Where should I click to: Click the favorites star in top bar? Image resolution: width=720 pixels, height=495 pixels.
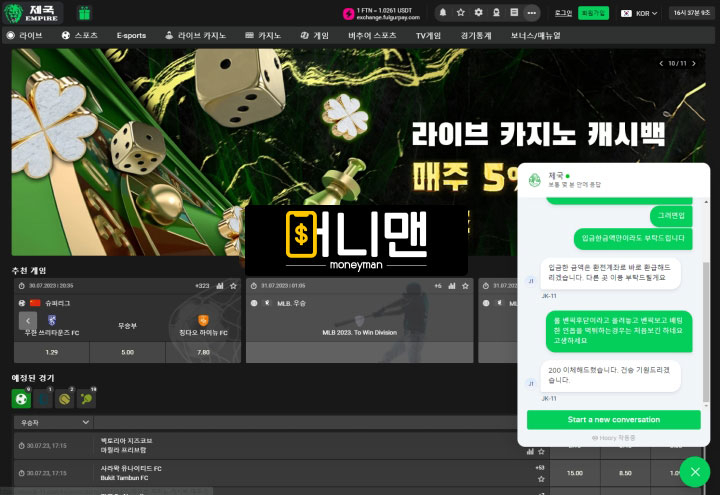(x=460, y=13)
